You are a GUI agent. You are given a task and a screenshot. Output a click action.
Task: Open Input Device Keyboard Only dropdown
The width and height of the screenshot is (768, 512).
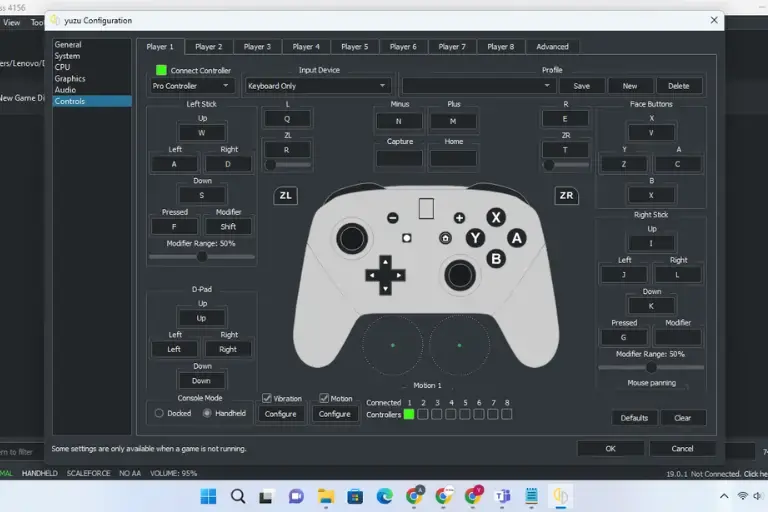coord(318,86)
